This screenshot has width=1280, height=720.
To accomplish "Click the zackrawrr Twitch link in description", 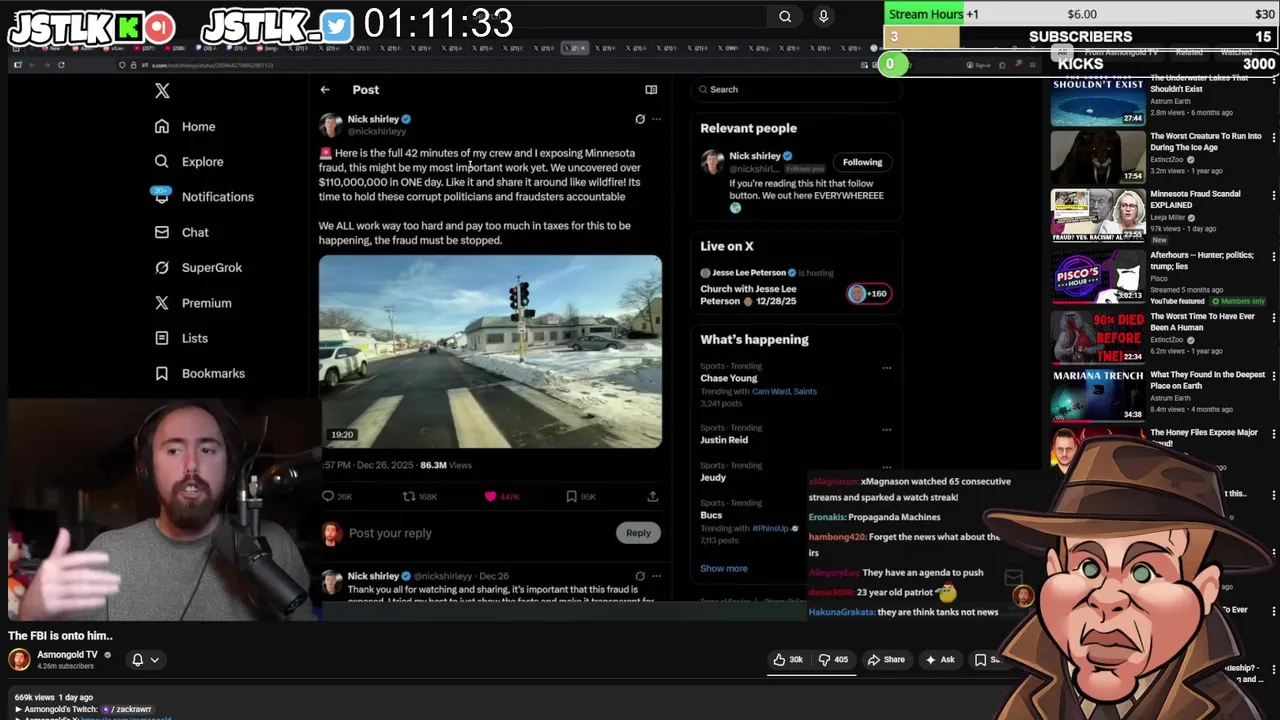I will click(125, 709).
